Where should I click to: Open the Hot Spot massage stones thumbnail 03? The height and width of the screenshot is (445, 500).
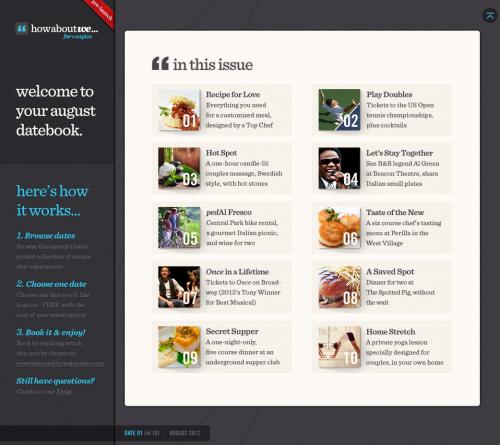[179, 168]
